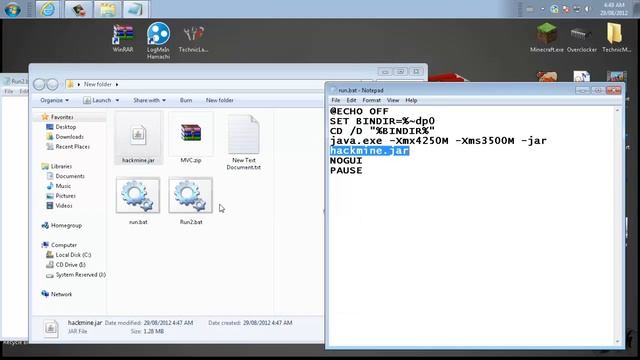Screen dimensions: 640x360
Task: Click the Notepad vertical scrollbar
Action: (x=617, y=225)
